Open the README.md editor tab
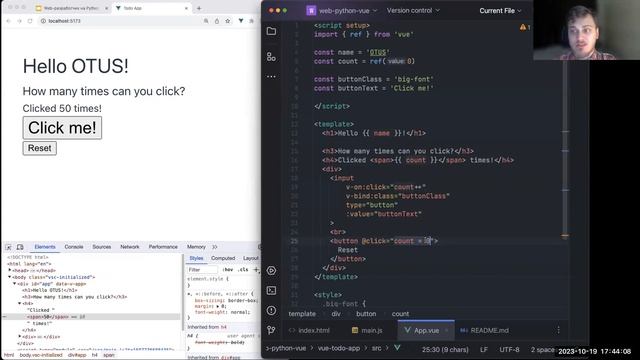The image size is (640, 360). (x=484, y=330)
